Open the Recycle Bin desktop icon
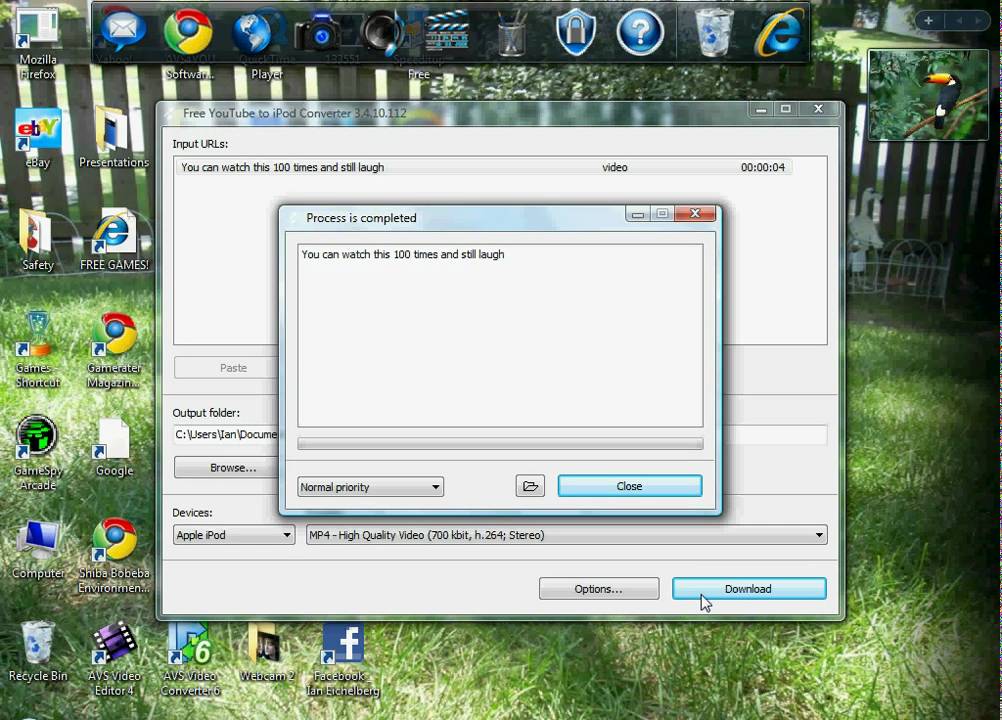Viewport: 1002px width, 720px height. (37, 652)
